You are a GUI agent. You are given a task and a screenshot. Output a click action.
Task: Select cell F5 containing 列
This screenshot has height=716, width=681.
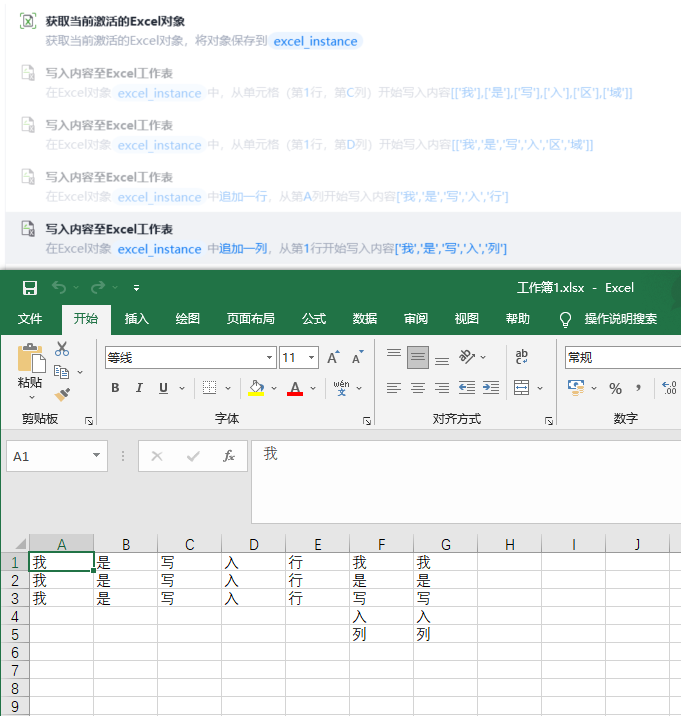tap(381, 635)
